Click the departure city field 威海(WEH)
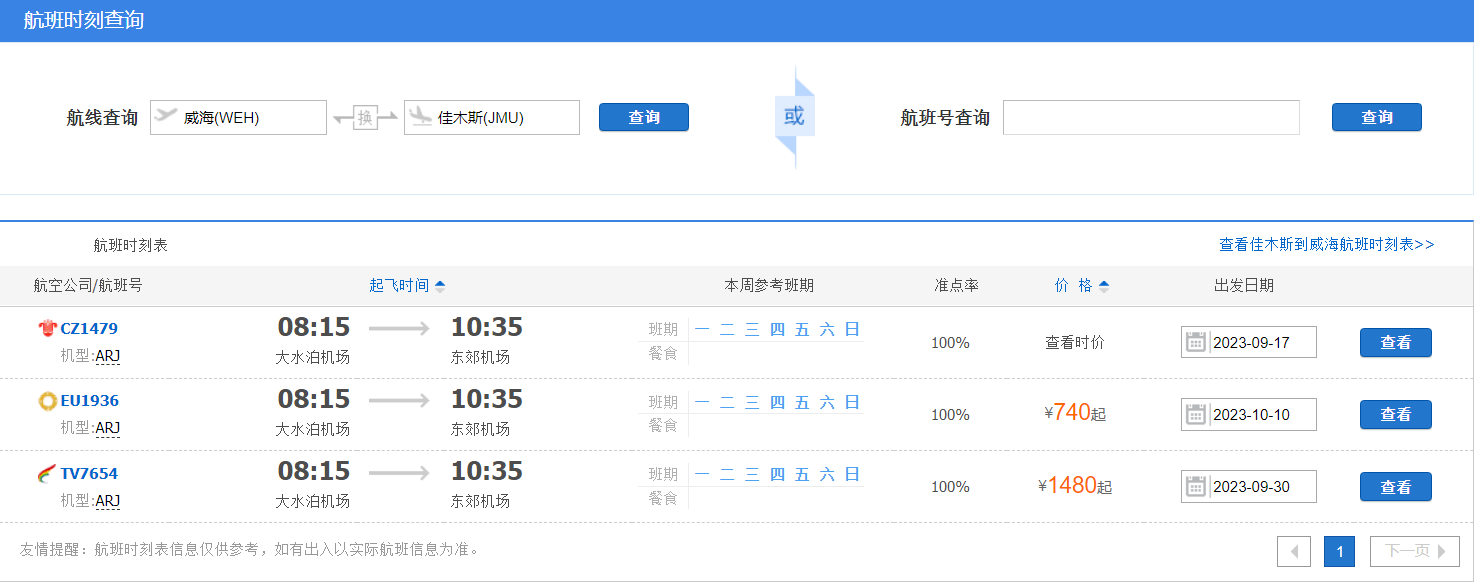Viewport: 1477px width, 582px height. (238, 117)
